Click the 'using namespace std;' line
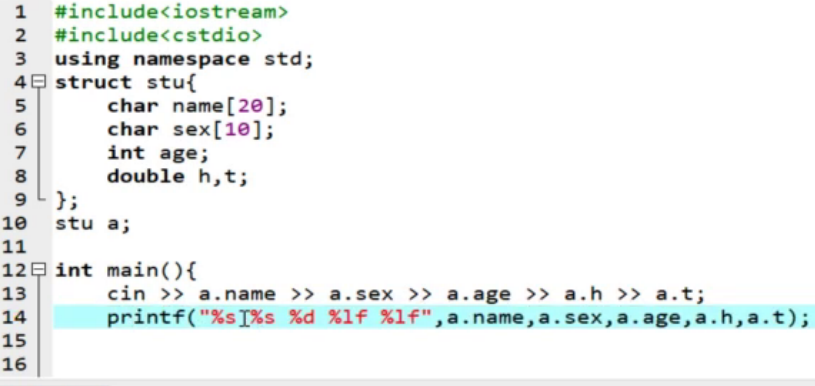Viewport: 815px width, 386px height. point(185,59)
